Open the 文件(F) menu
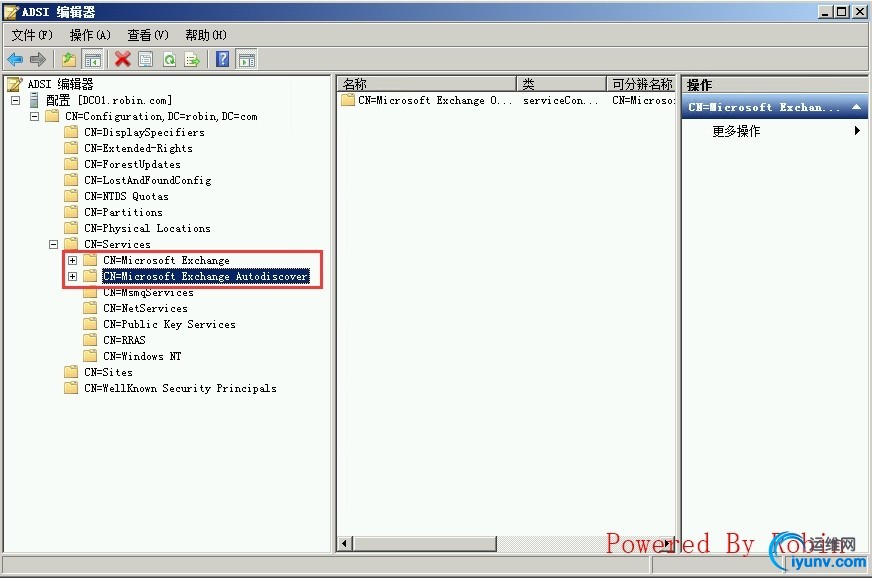 32,35
